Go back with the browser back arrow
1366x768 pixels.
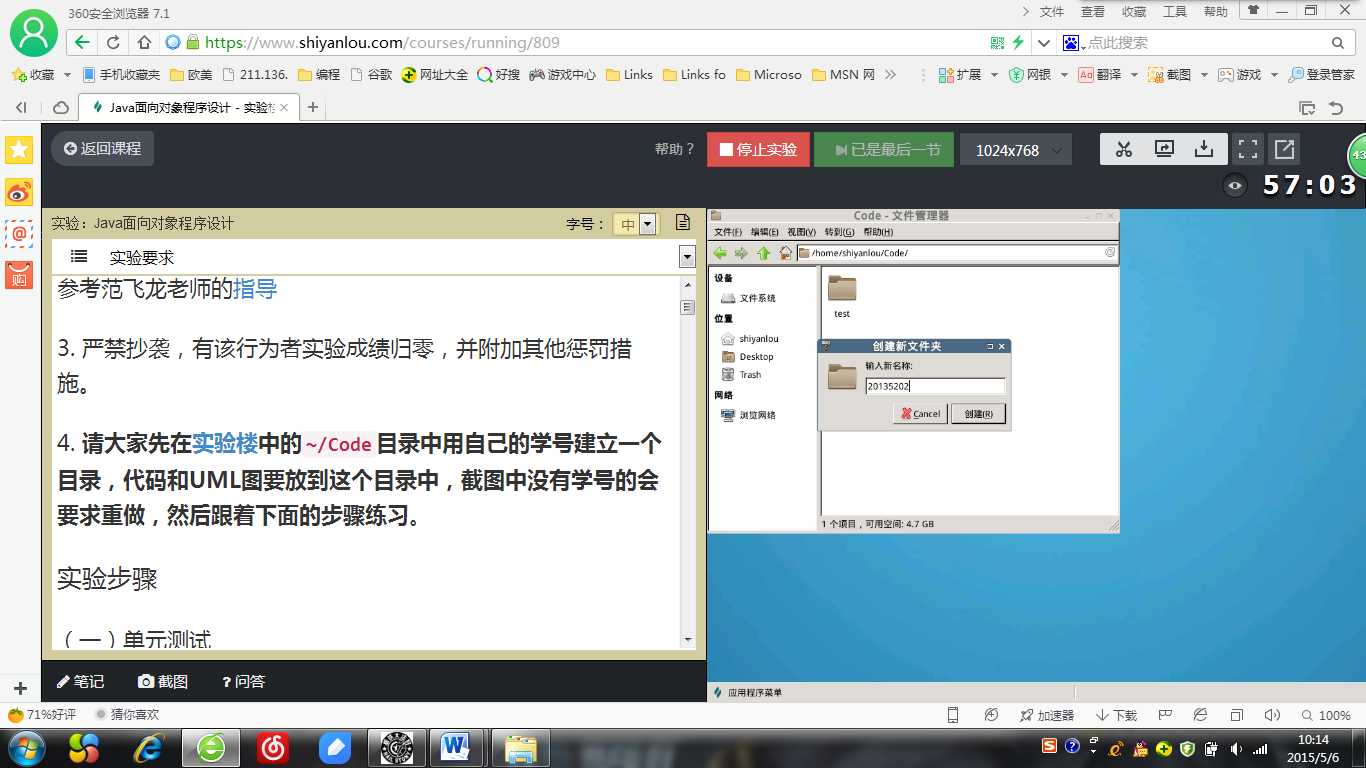pyautogui.click(x=82, y=42)
